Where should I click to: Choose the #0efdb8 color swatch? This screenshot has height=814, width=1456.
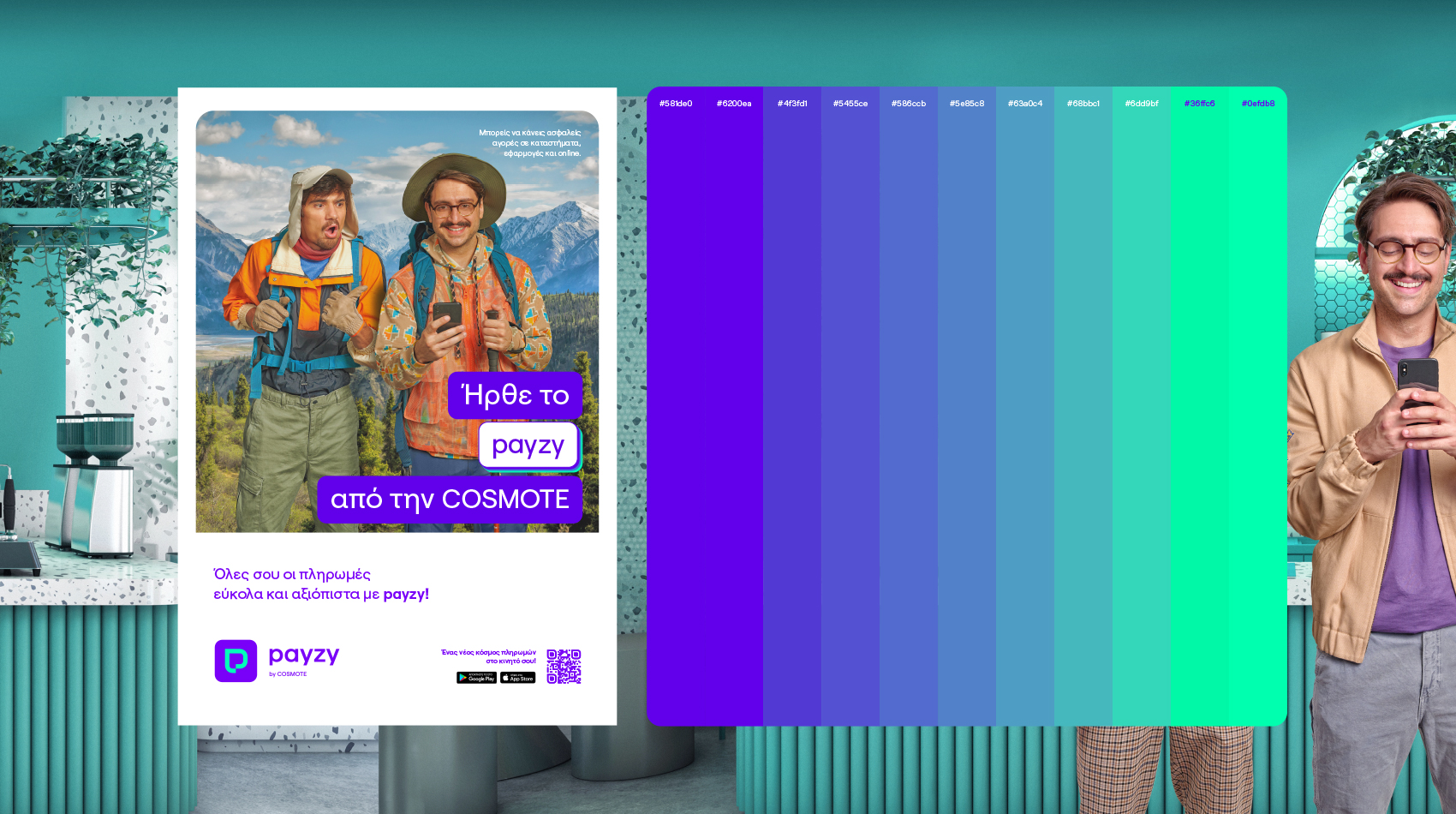1258,406
